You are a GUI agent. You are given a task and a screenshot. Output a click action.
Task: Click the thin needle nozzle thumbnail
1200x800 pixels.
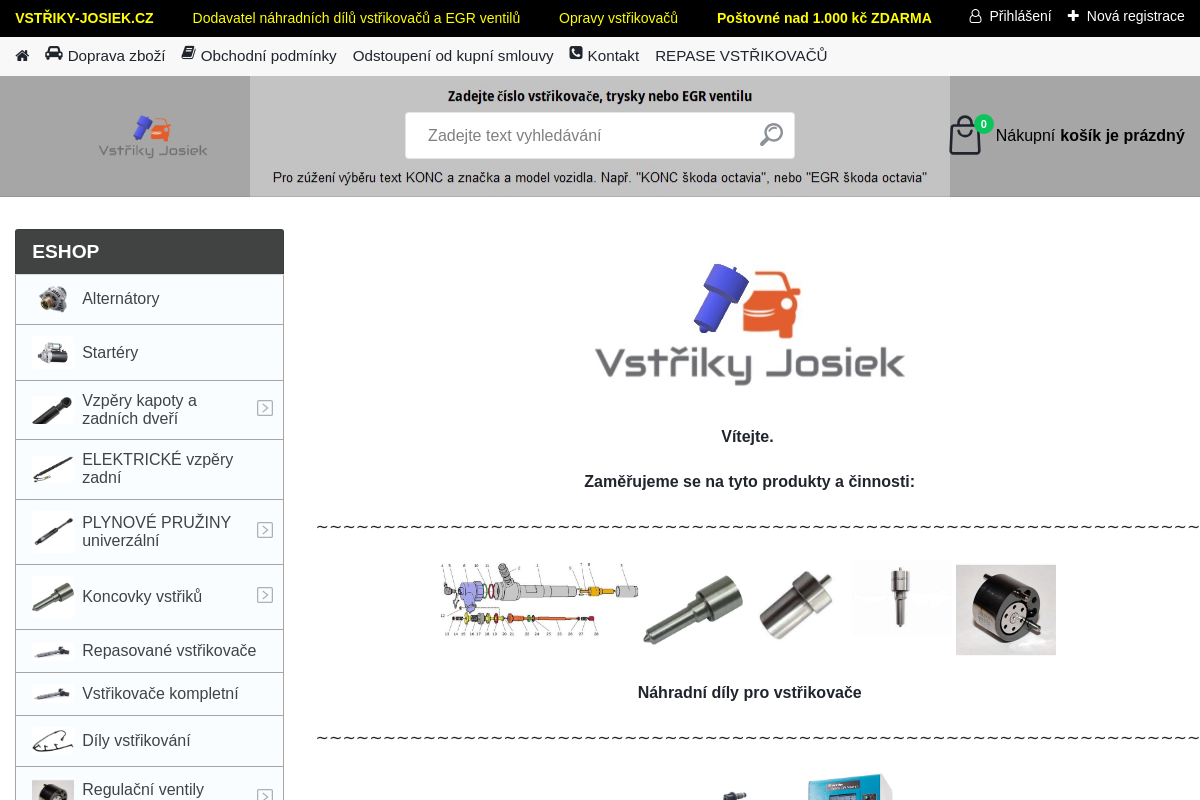tap(900, 597)
